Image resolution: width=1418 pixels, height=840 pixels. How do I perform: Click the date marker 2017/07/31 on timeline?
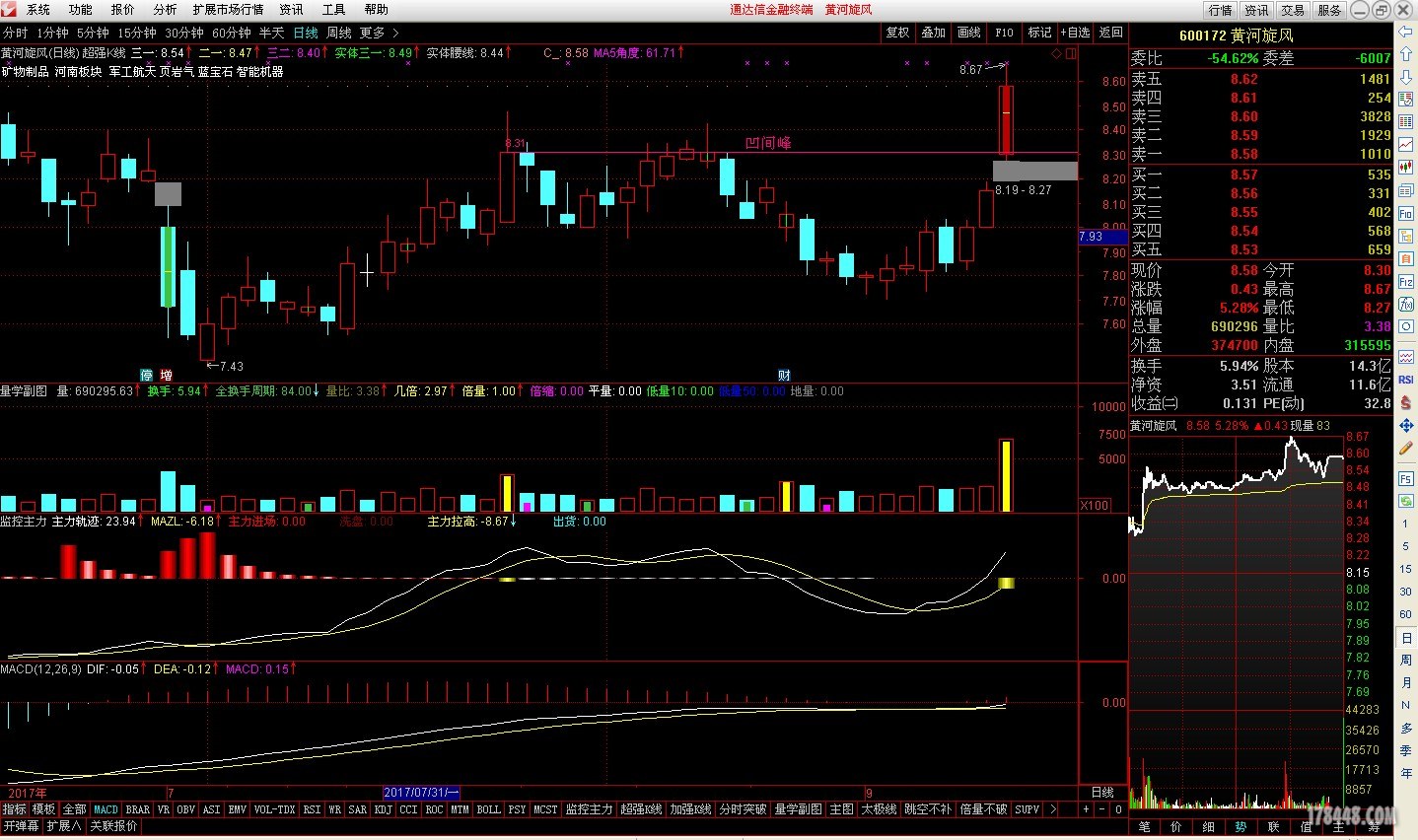click(x=421, y=793)
